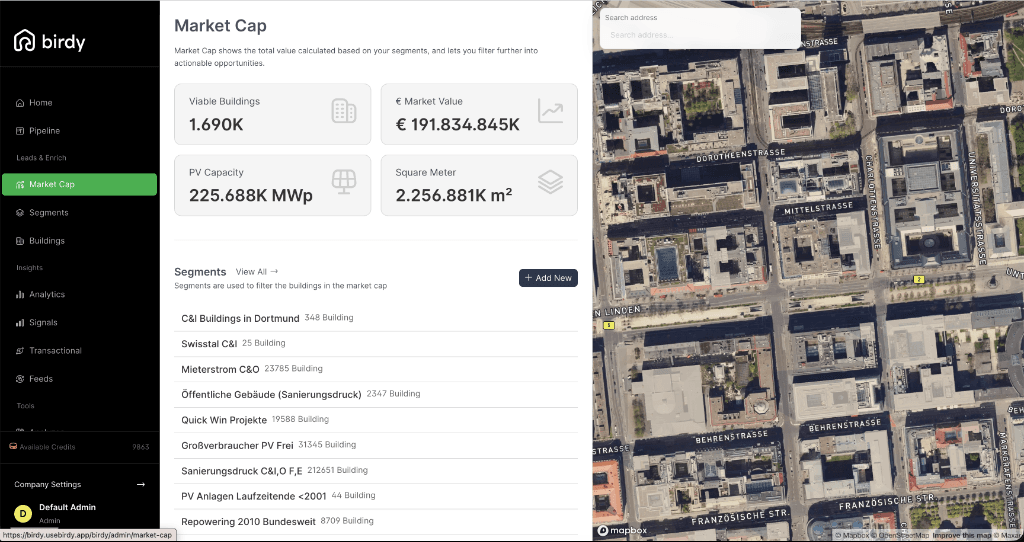Click the Buildings sidebar icon
This screenshot has height=542, width=1024.
click(x=20, y=240)
